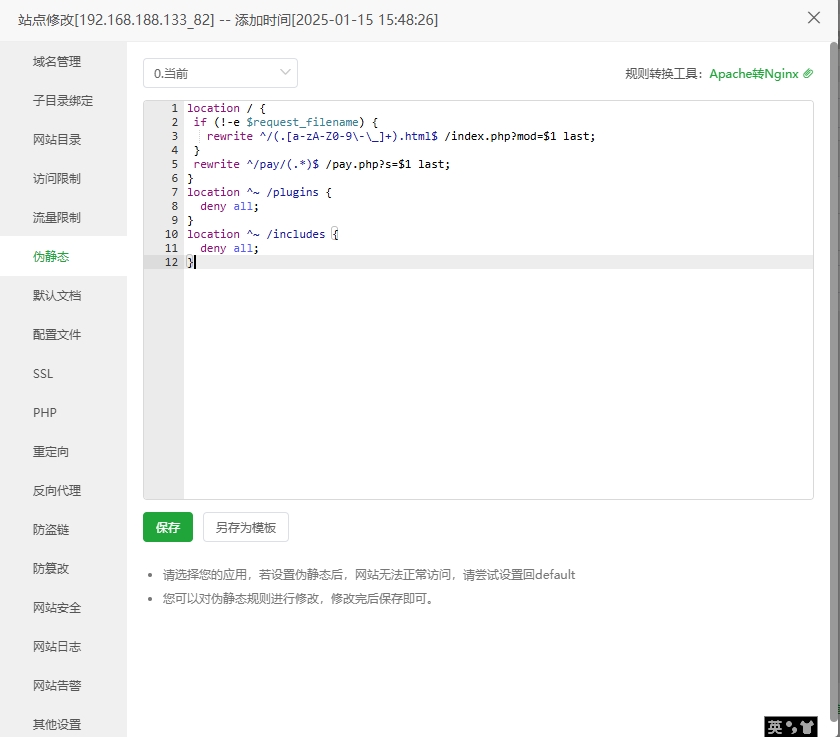This screenshot has height=737, width=840.
Task: Open the Apache转Nginx conversion tool
Action: point(754,73)
